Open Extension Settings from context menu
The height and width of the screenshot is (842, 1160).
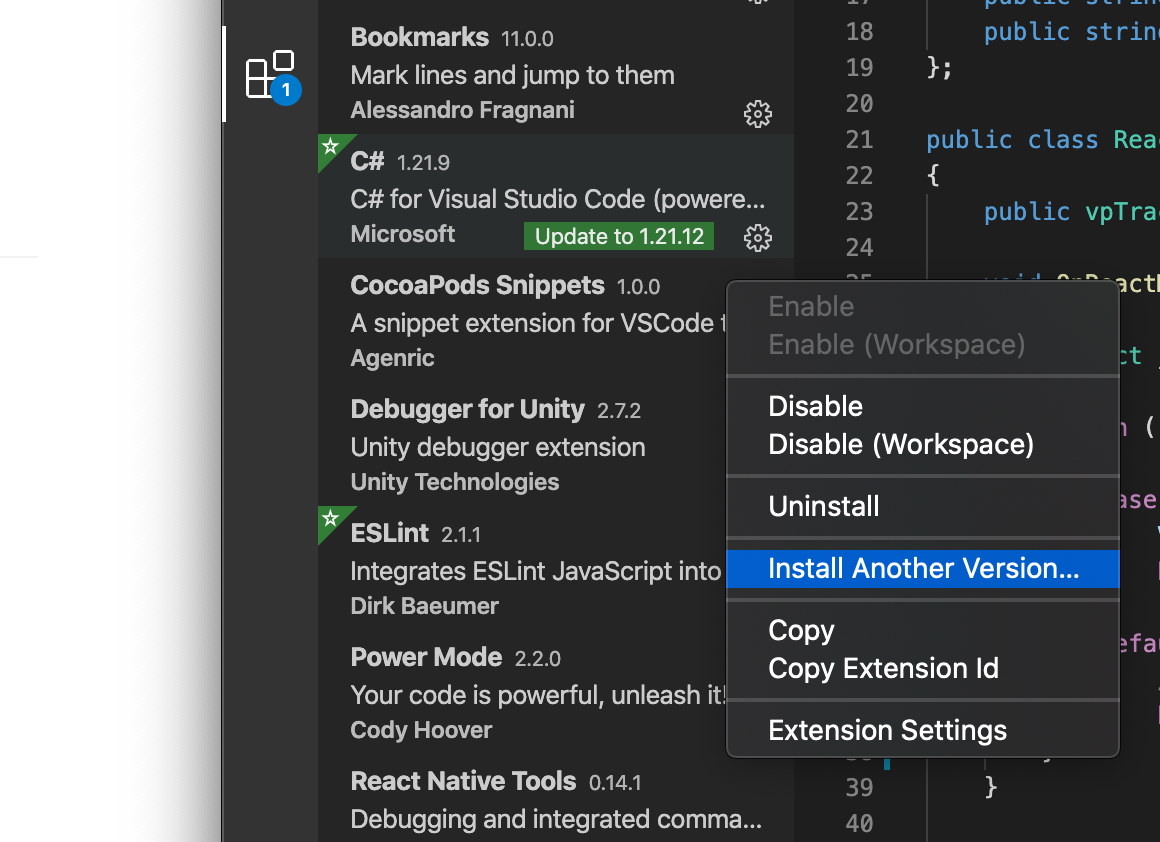(x=923, y=731)
